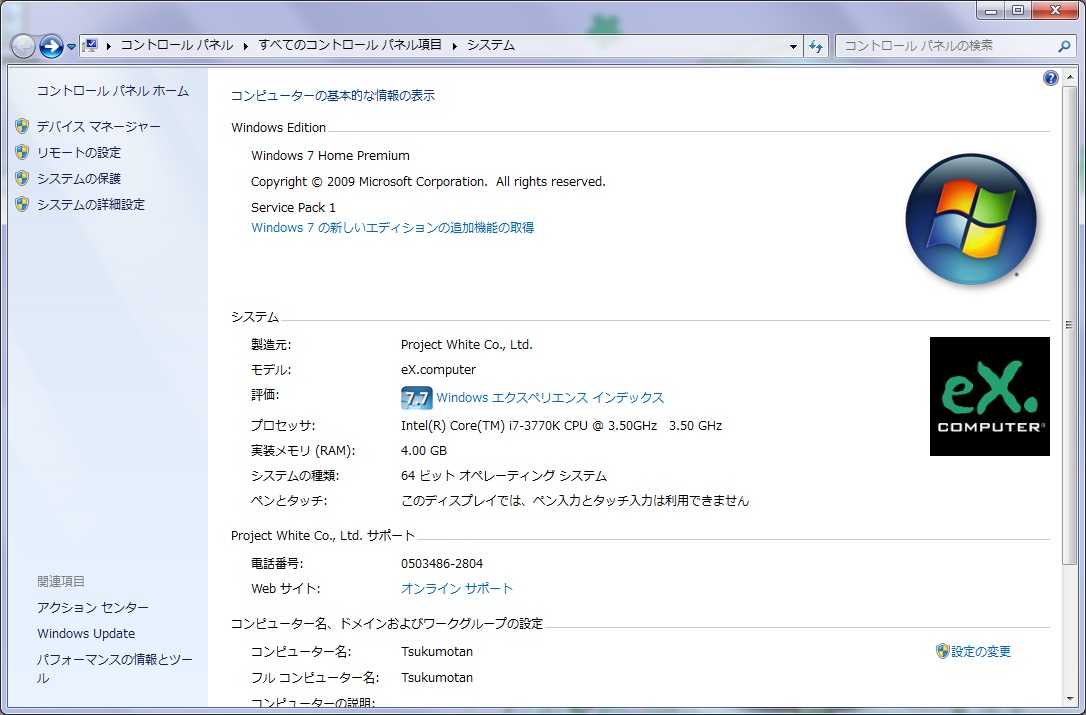
Task: Click in the コントロール パネルの検索 field
Action: 945,46
